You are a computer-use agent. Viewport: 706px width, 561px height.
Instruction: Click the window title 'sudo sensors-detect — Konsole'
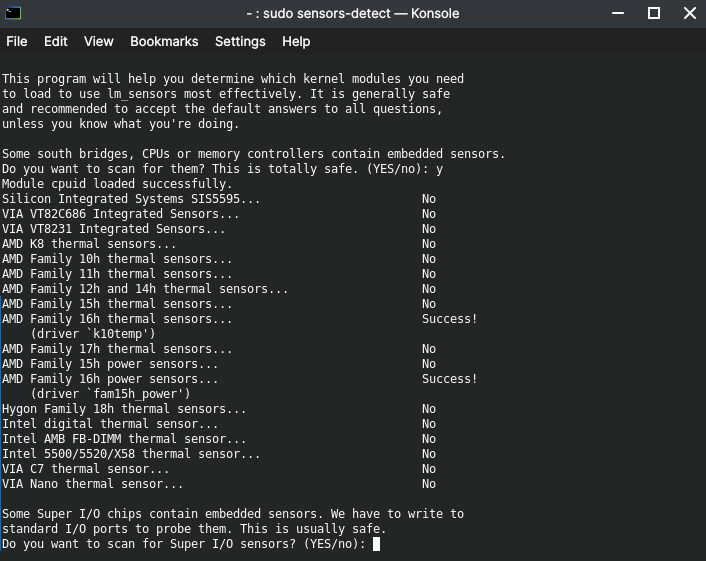(x=353, y=14)
